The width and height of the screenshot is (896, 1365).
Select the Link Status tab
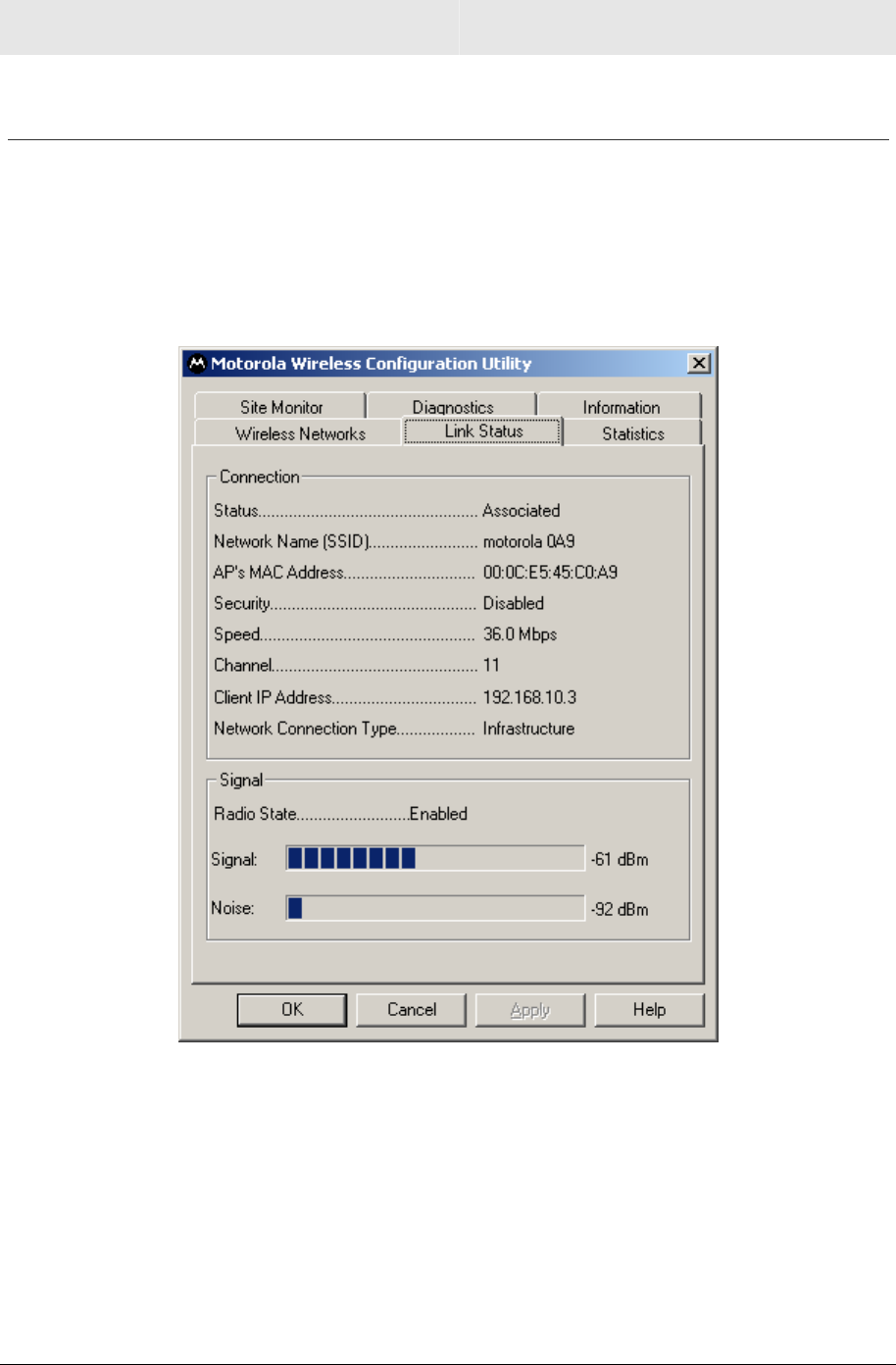point(483,431)
